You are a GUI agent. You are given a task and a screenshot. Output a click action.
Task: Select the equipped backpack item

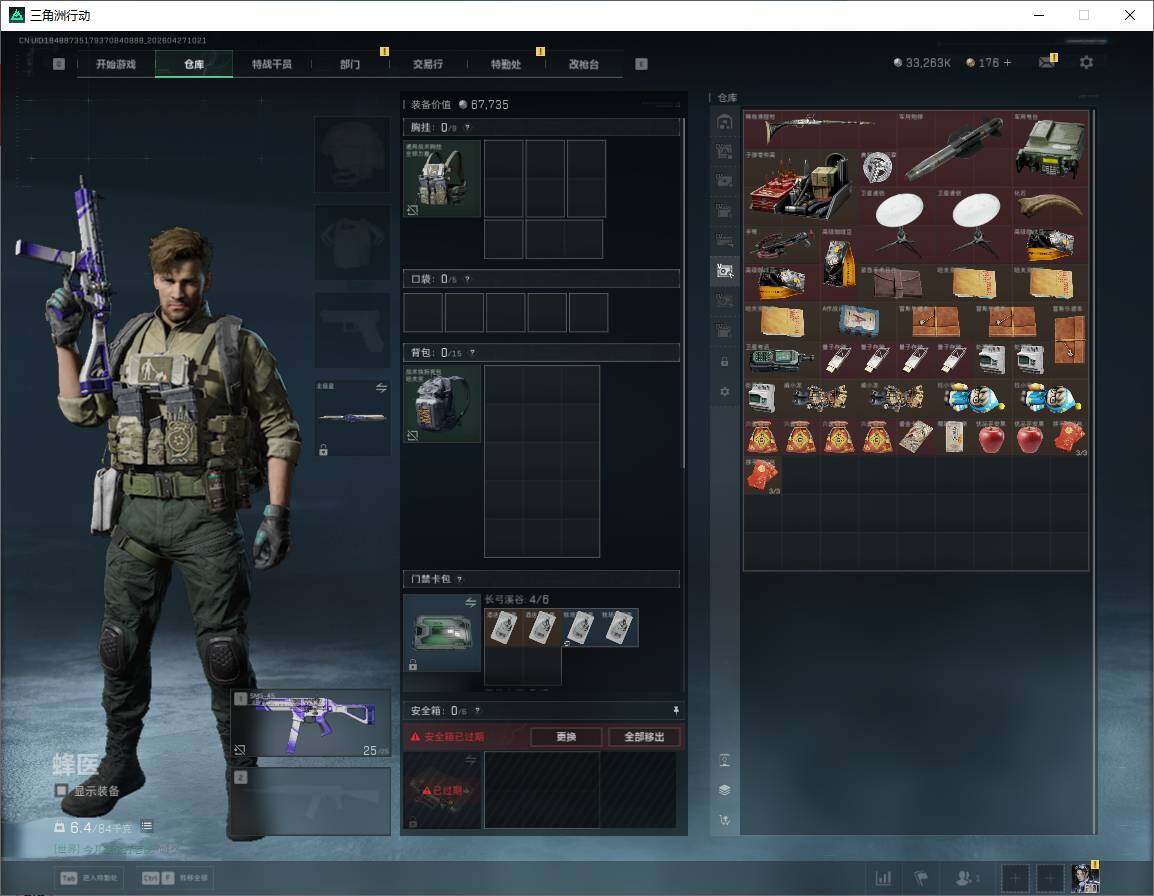(442, 403)
